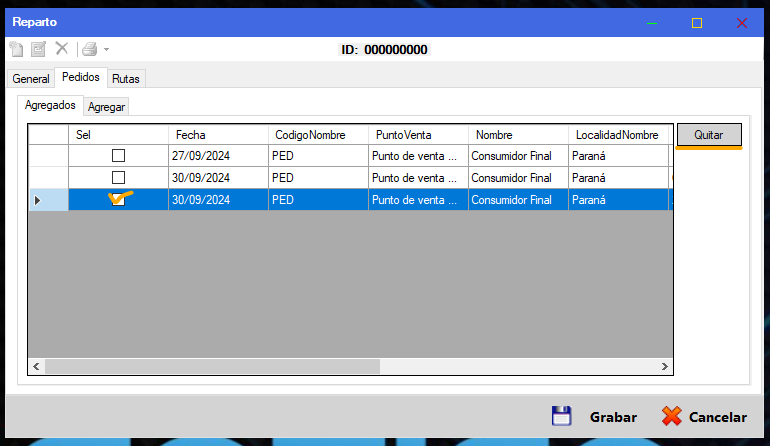Open the print options dropdown arrow

106,49
